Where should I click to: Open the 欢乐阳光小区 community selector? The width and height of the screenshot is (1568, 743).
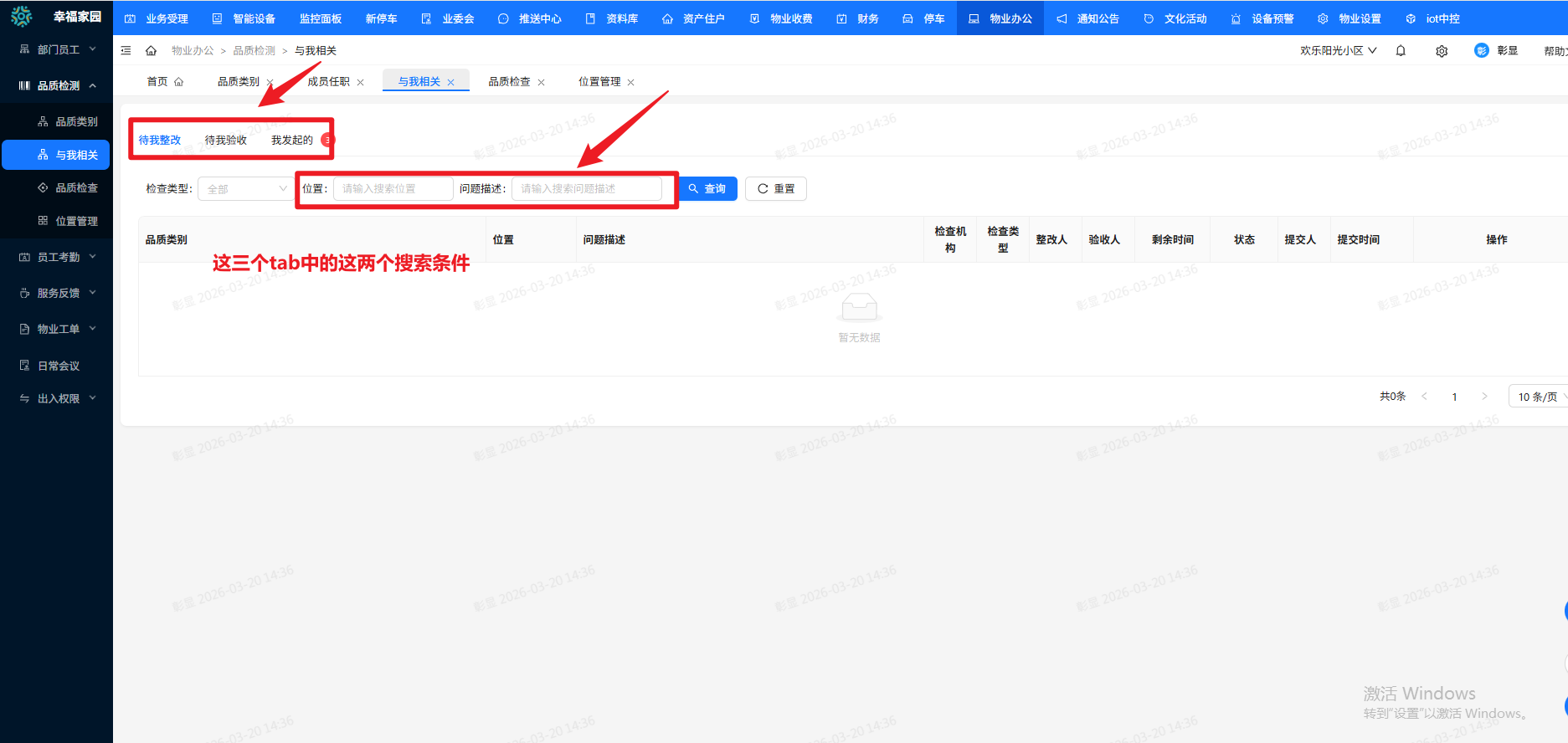(1338, 51)
